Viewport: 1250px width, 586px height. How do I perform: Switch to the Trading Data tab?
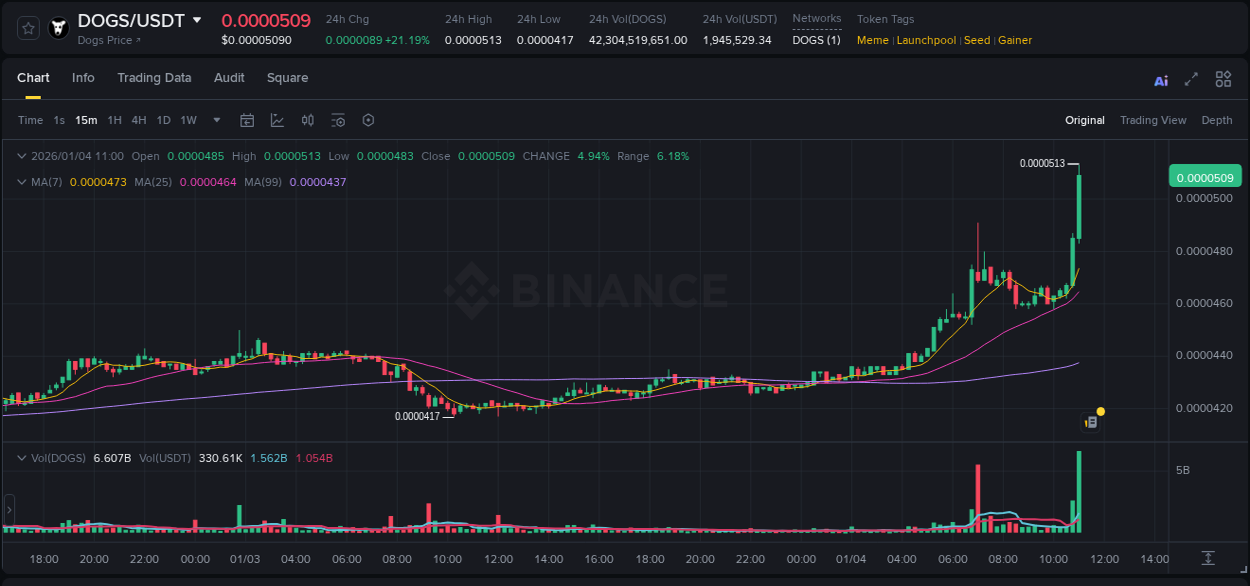[154, 78]
